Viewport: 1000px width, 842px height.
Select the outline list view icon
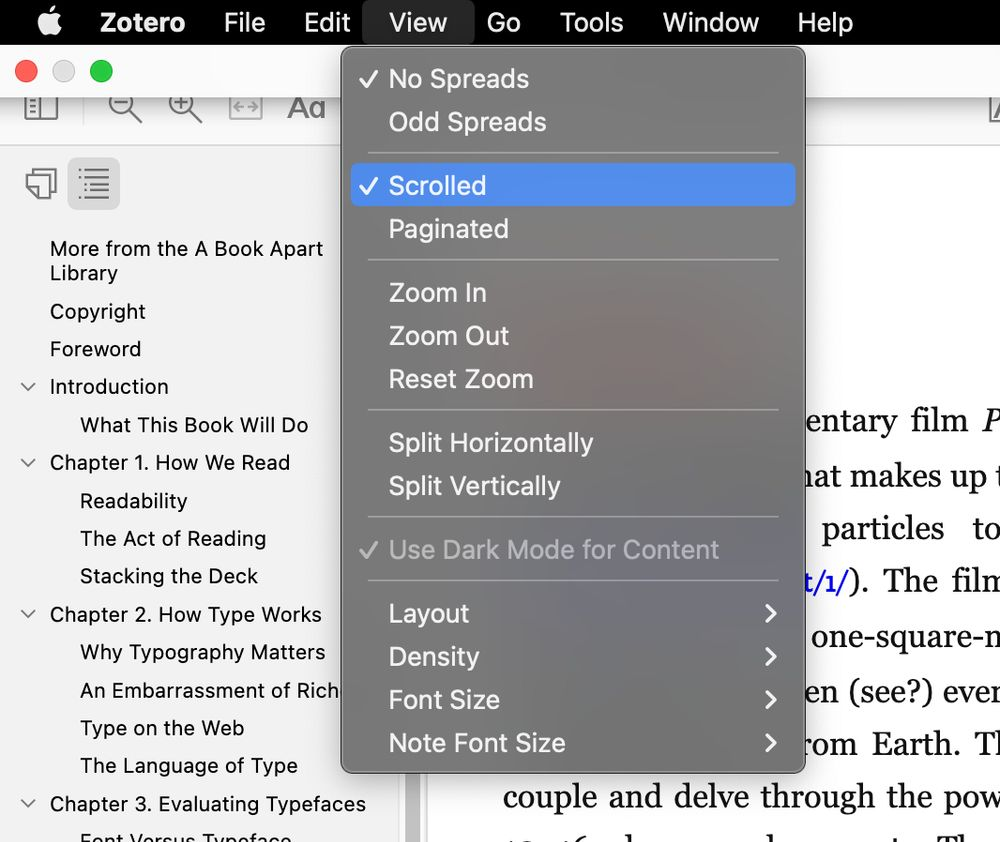(x=94, y=184)
